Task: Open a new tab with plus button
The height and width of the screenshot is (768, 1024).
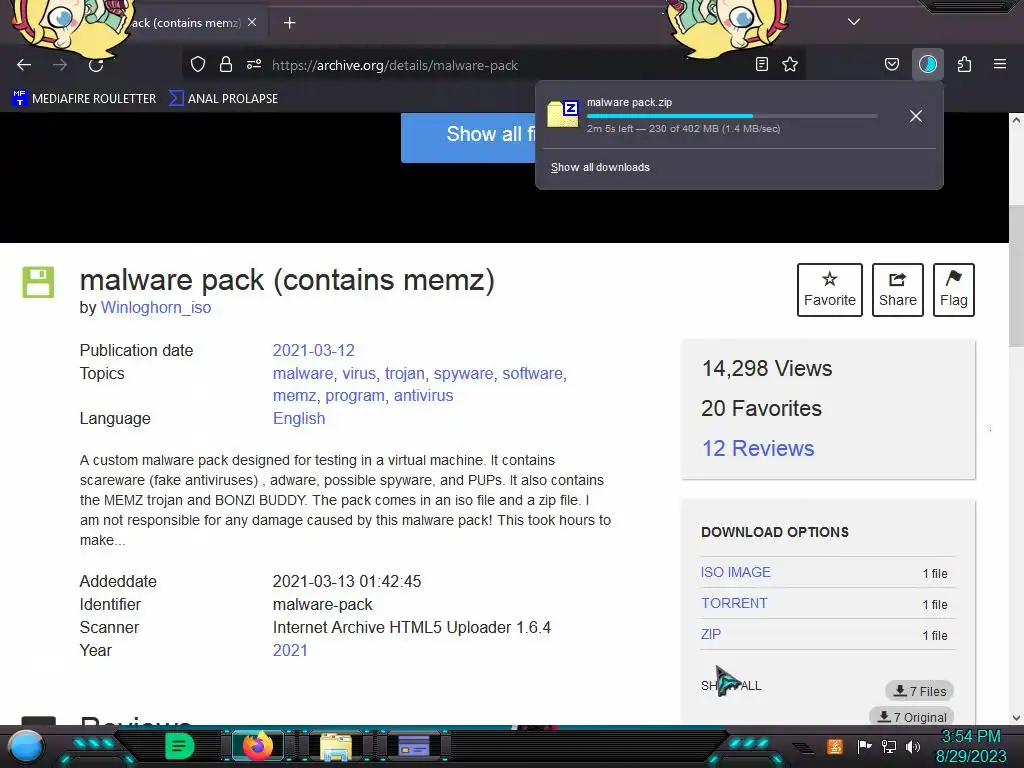Action: 289,23
